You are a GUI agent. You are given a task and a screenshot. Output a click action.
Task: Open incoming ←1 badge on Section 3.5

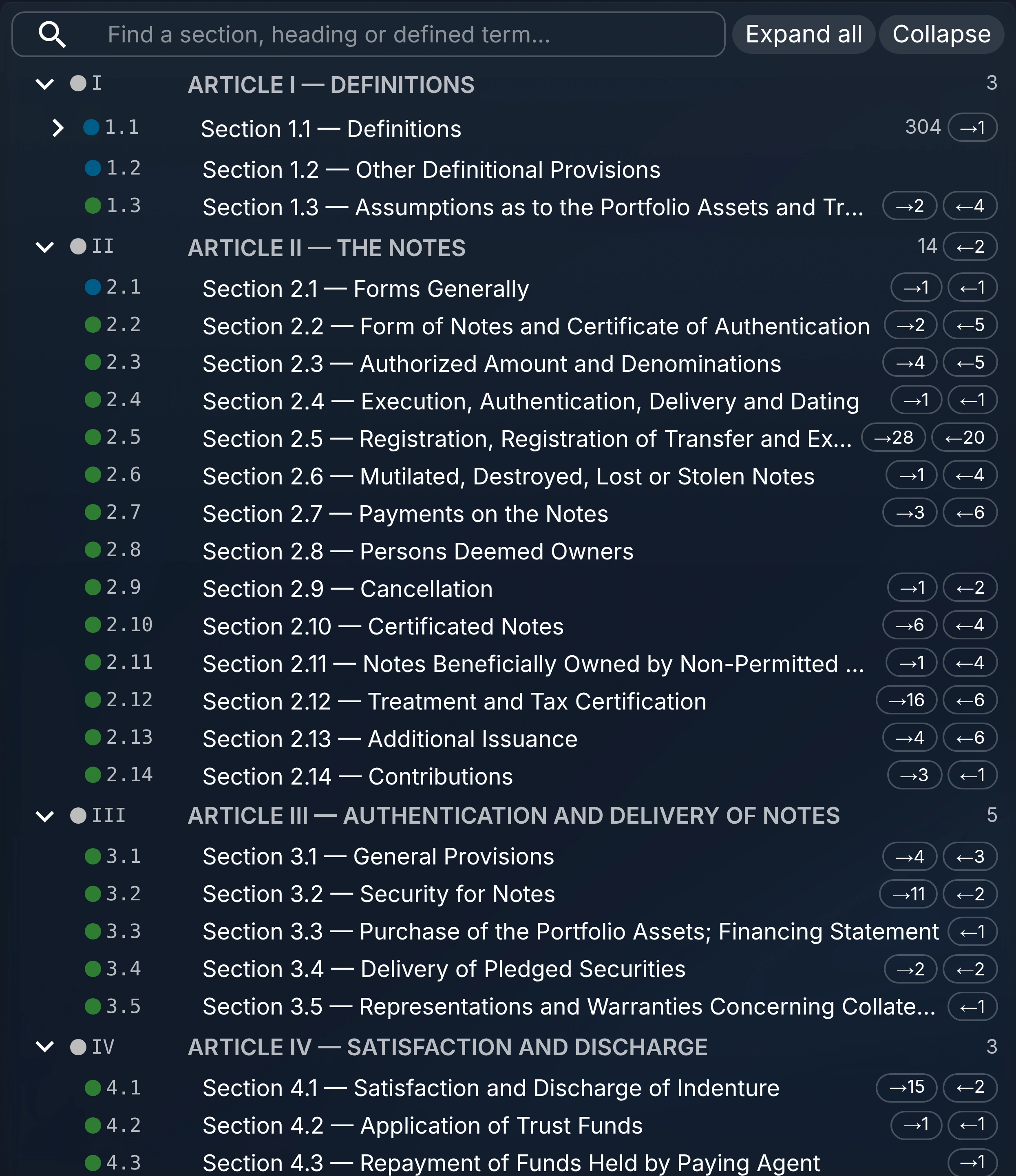(972, 1007)
